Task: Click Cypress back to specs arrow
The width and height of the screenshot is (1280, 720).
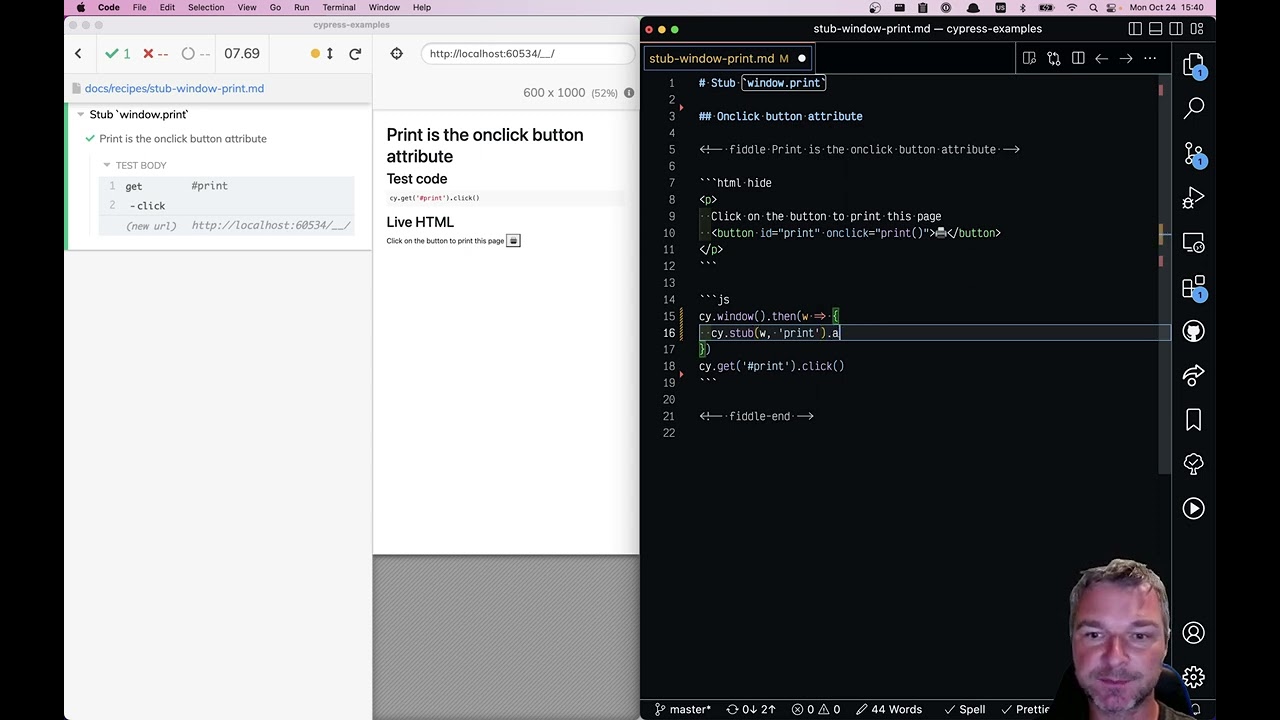Action: tap(78, 53)
